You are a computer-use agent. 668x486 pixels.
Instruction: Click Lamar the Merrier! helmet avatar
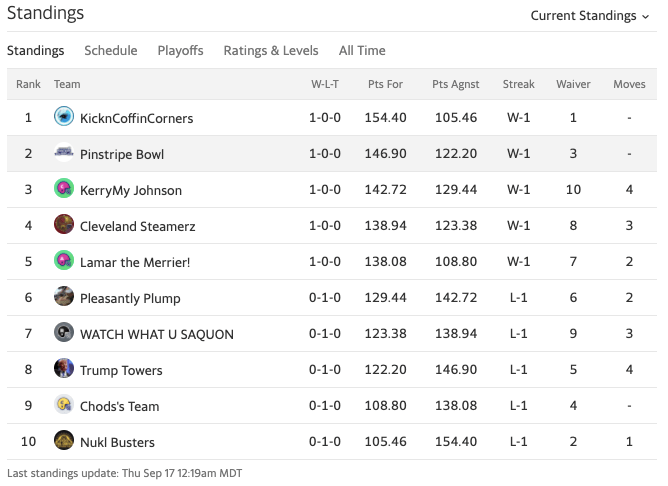(x=64, y=261)
